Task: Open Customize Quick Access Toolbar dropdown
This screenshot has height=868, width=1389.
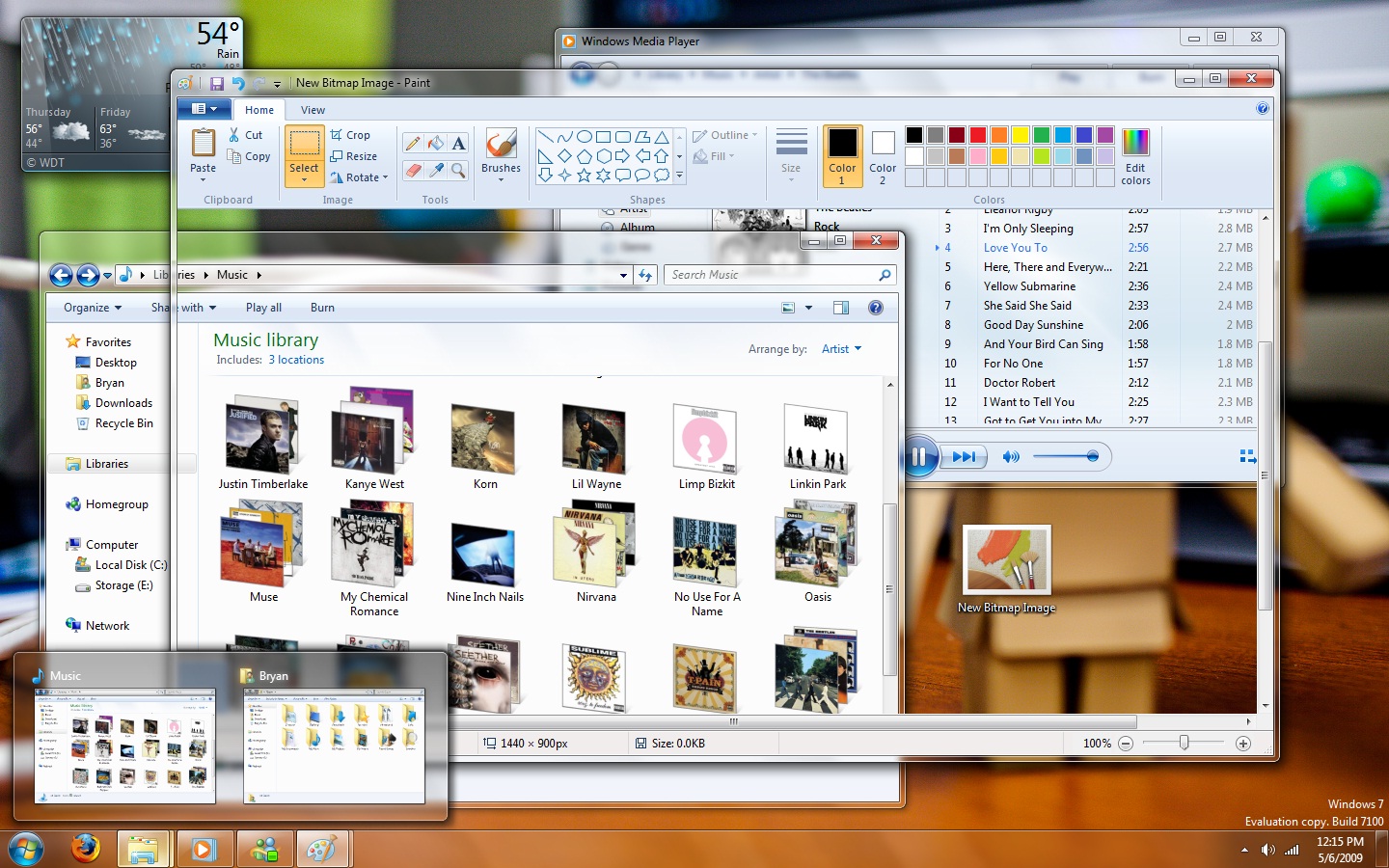Action: 277,84
